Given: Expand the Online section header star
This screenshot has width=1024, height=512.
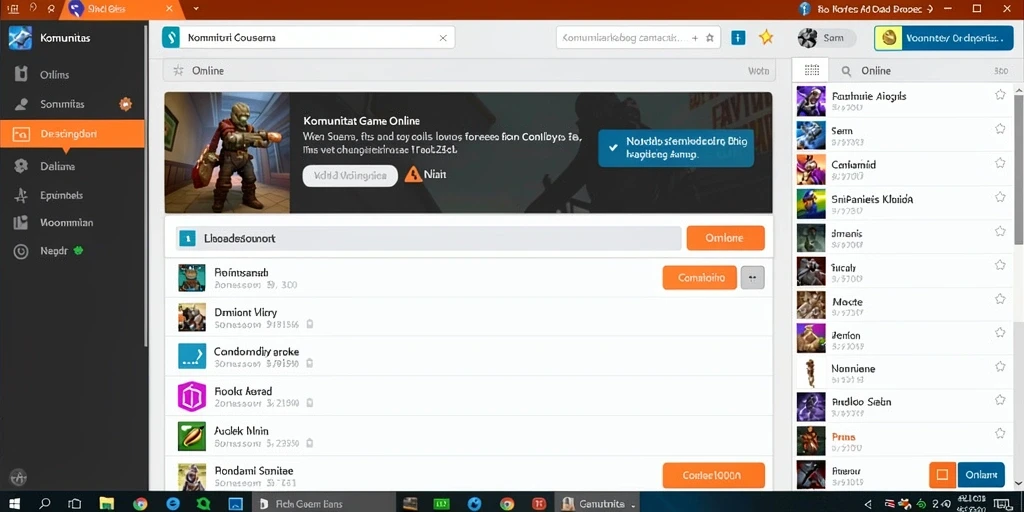Looking at the screenshot, I should [x=178, y=71].
